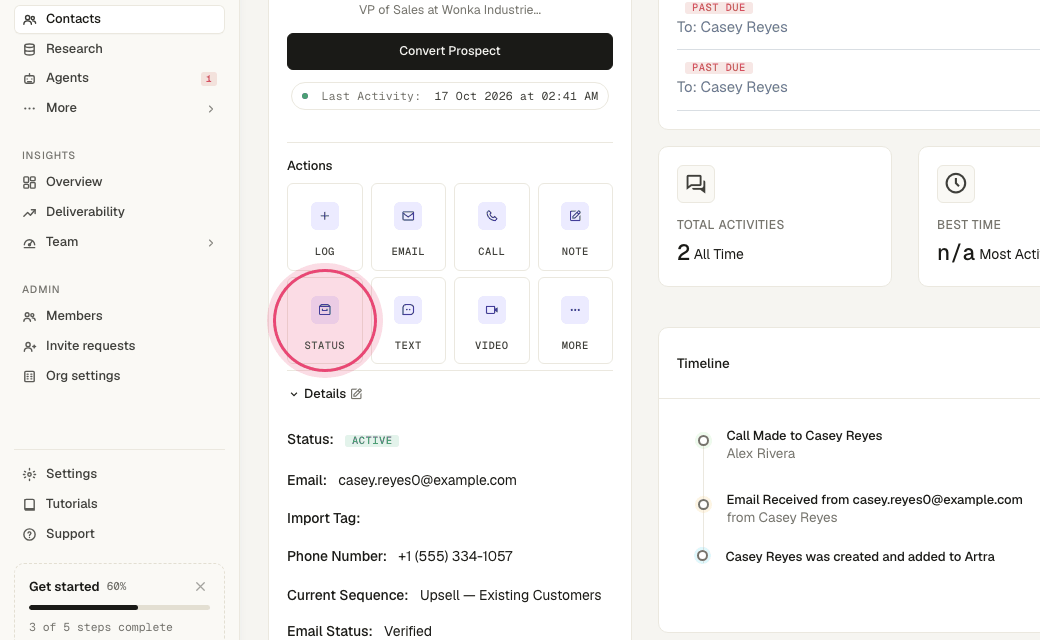Click the Agents notification badge
This screenshot has height=640, width=1040.
coord(208,79)
